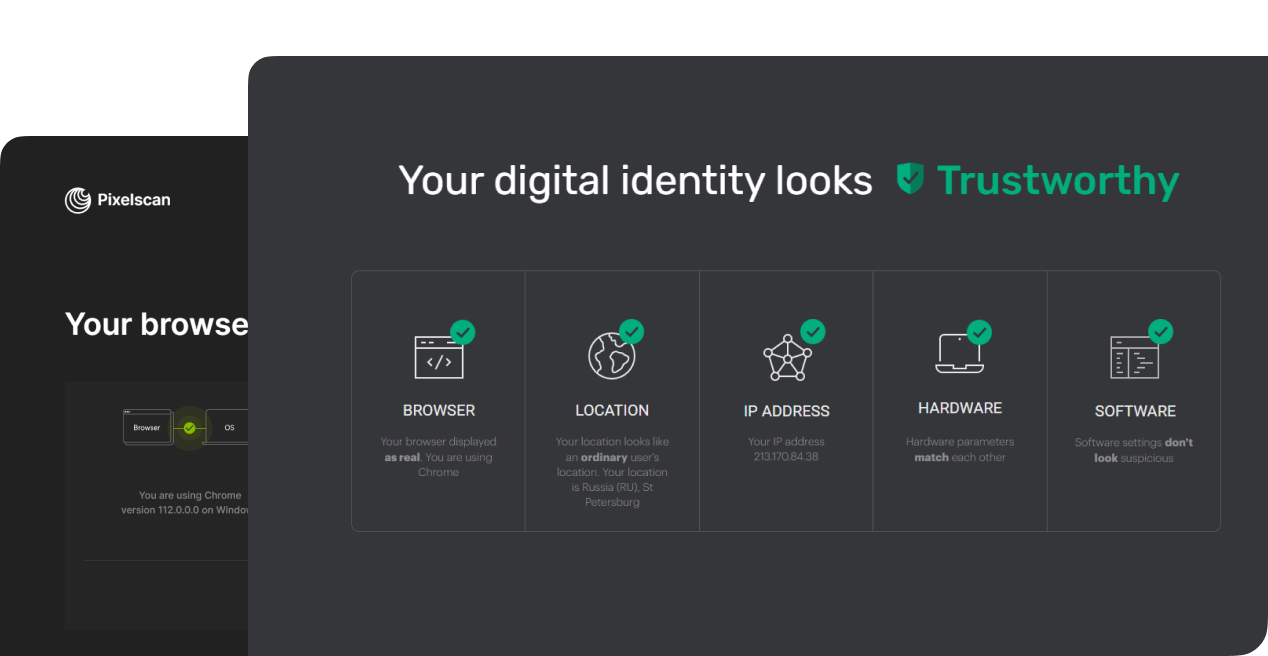Expand the Hardware parameters card

(959, 400)
